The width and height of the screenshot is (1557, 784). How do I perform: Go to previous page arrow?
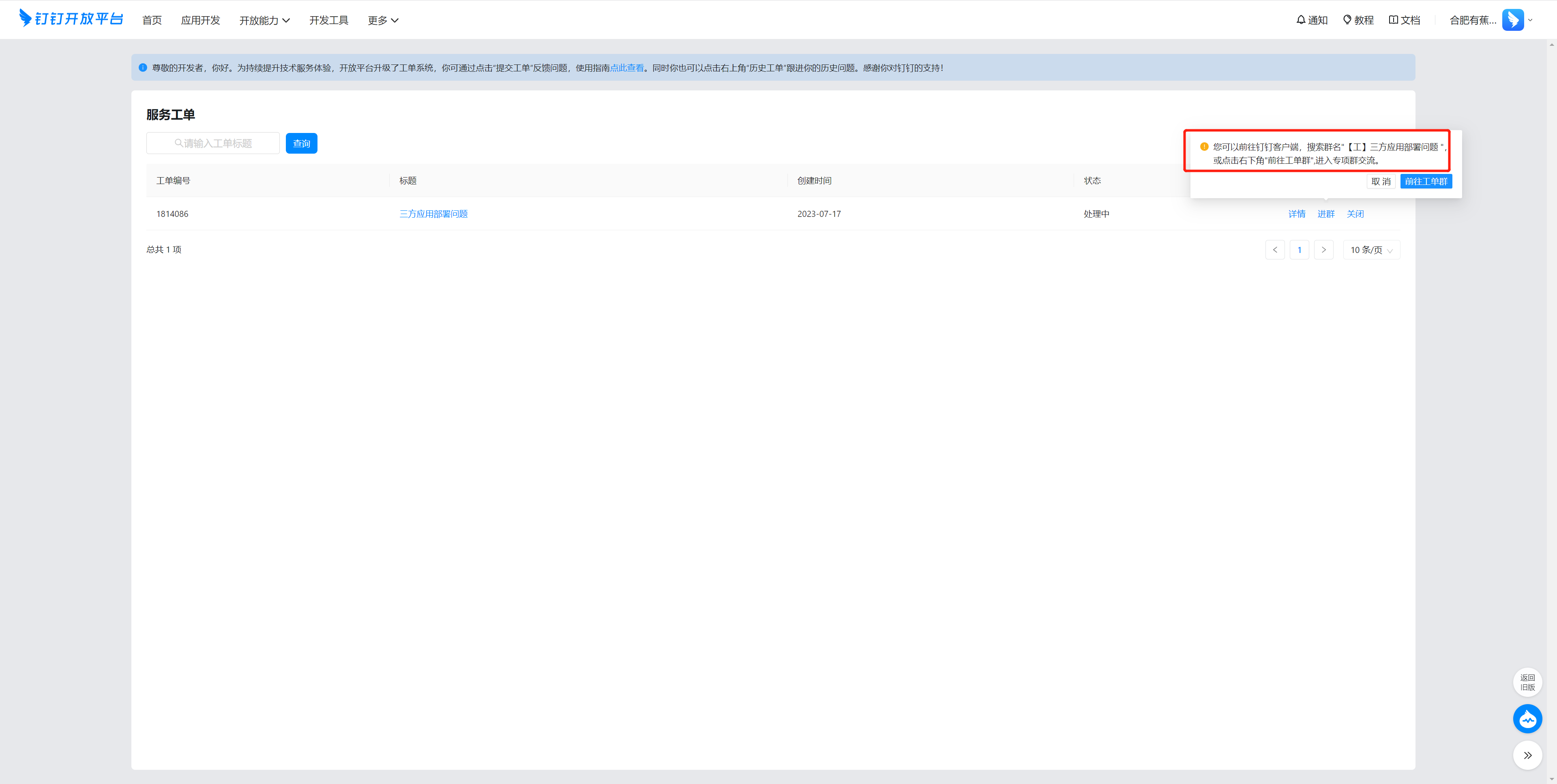tap(1275, 250)
